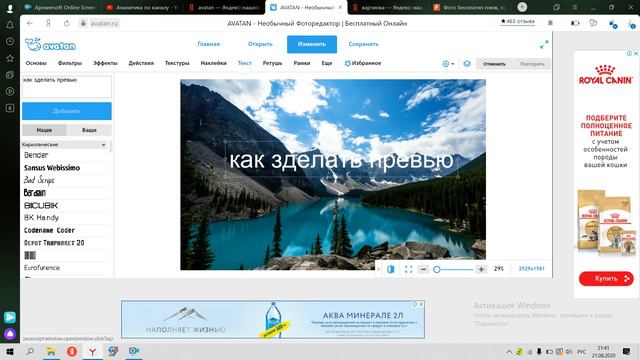The width and height of the screenshot is (640, 360).
Task: Click the 2529x1581 image size link
Action: pos(531,269)
